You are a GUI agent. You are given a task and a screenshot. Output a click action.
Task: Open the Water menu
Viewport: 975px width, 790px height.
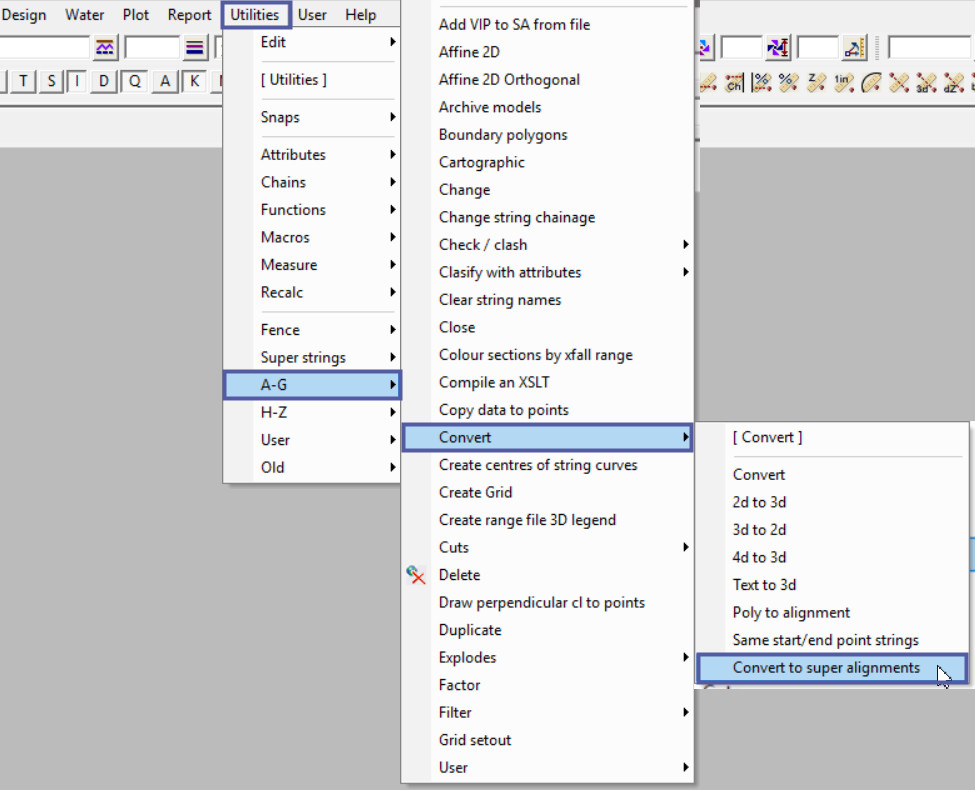coord(85,14)
